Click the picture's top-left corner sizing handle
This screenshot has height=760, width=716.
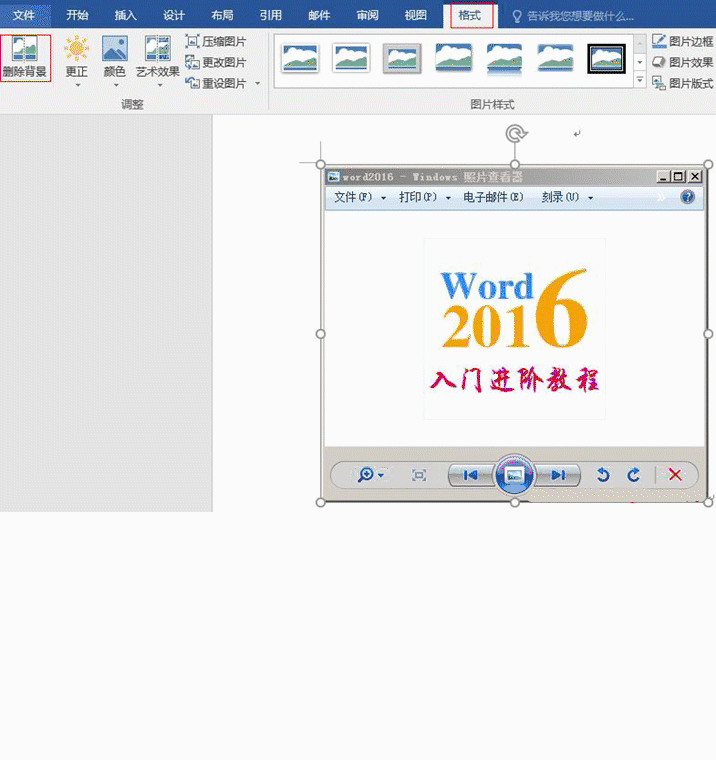[320, 165]
